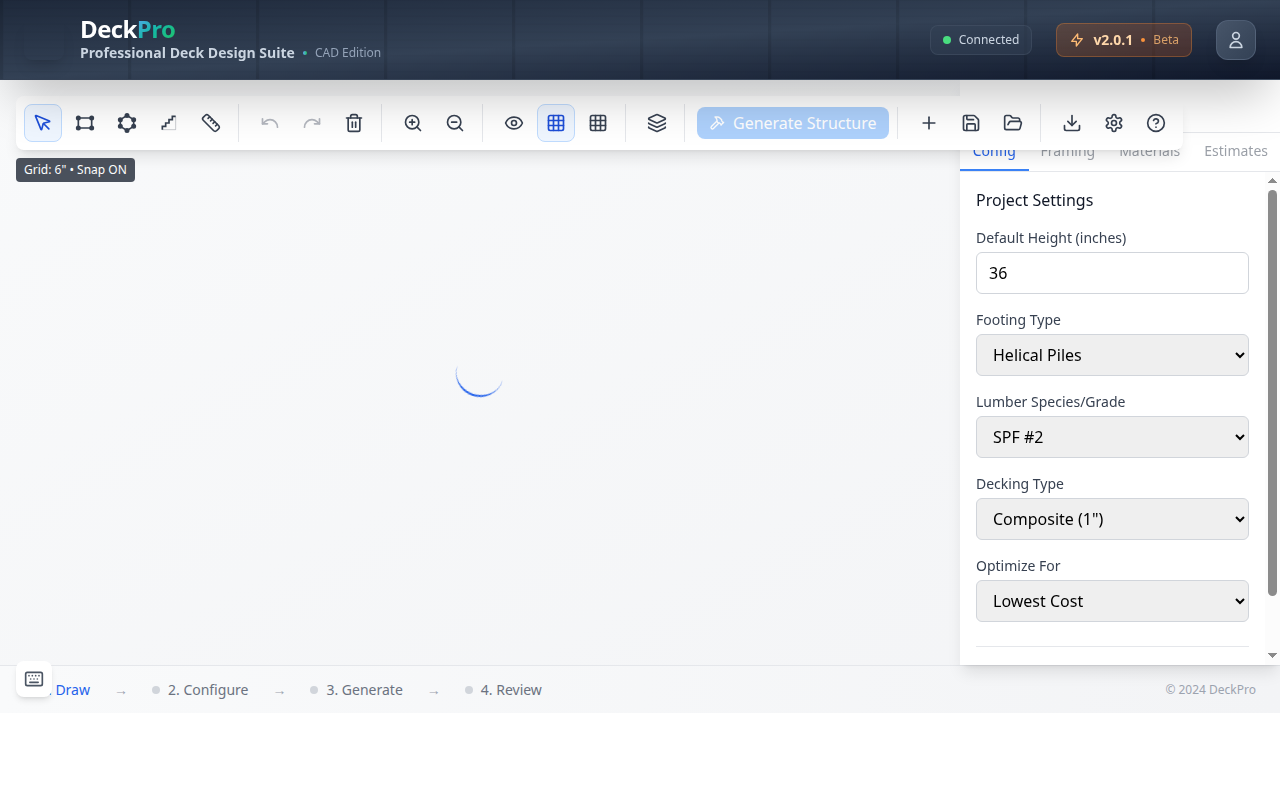Viewport: 1280px width, 800px height.
Task: Click the Delete trash icon
Action: point(354,123)
